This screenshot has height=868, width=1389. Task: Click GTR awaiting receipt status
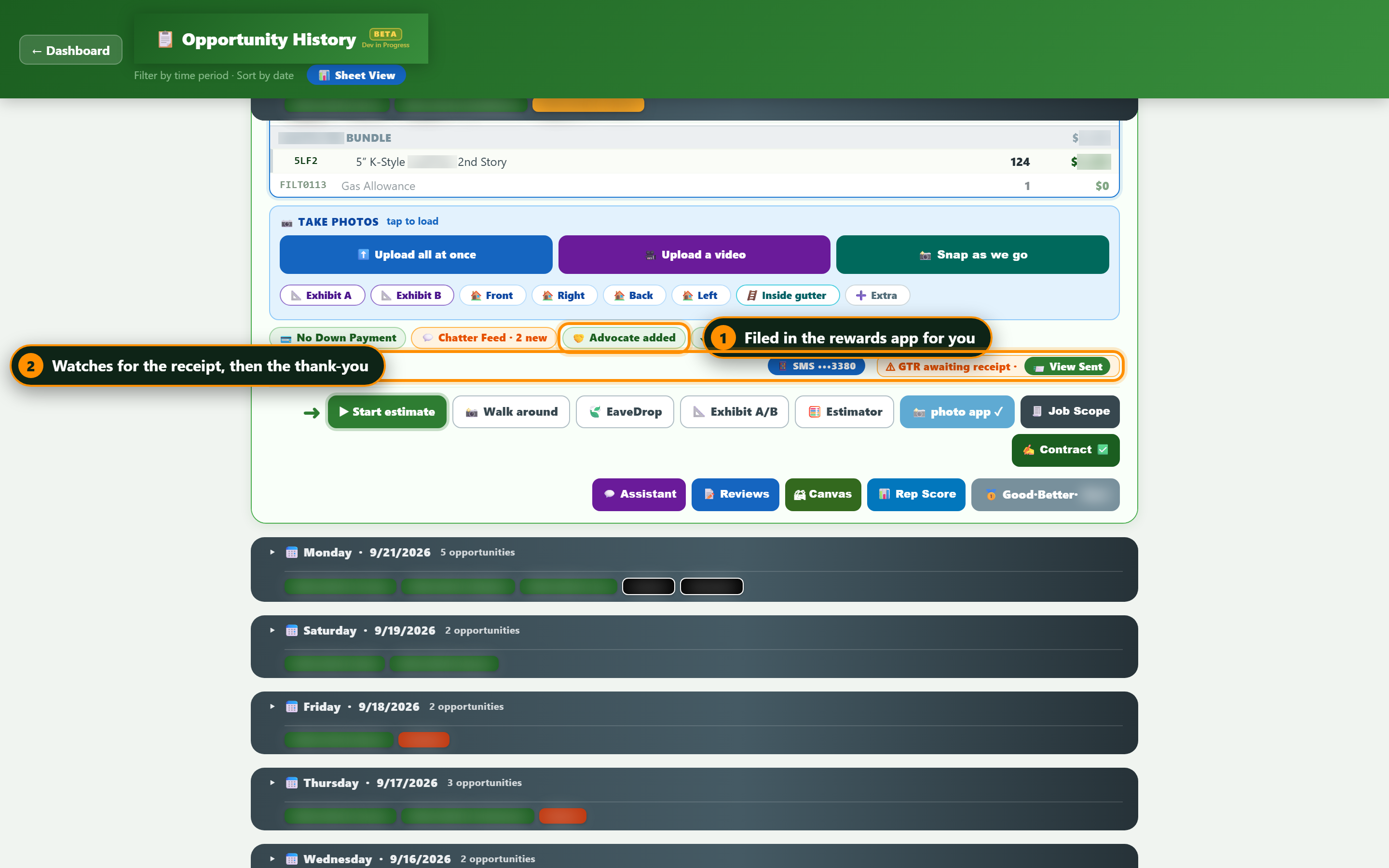[x=951, y=366]
